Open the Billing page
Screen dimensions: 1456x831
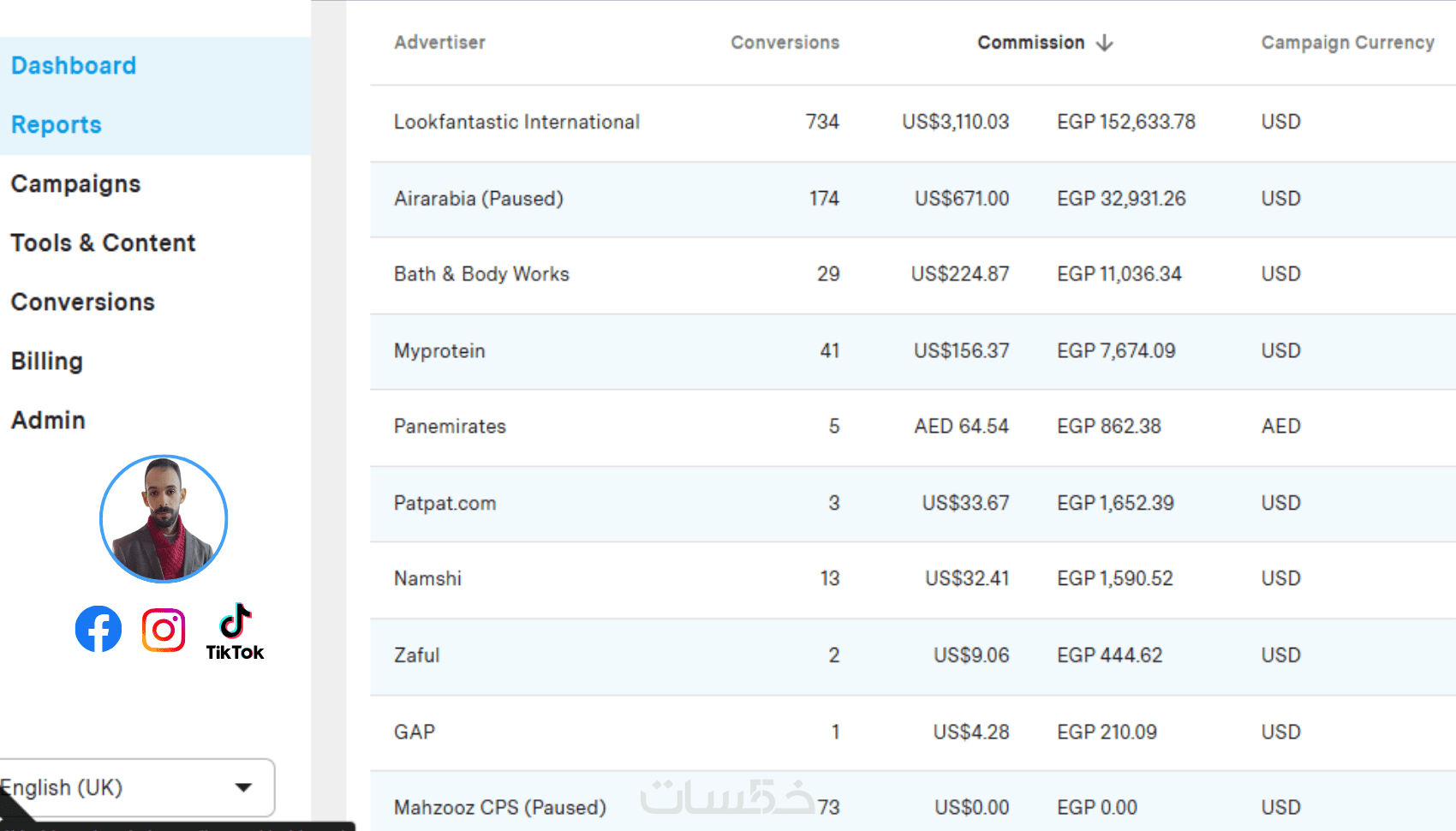tap(47, 362)
